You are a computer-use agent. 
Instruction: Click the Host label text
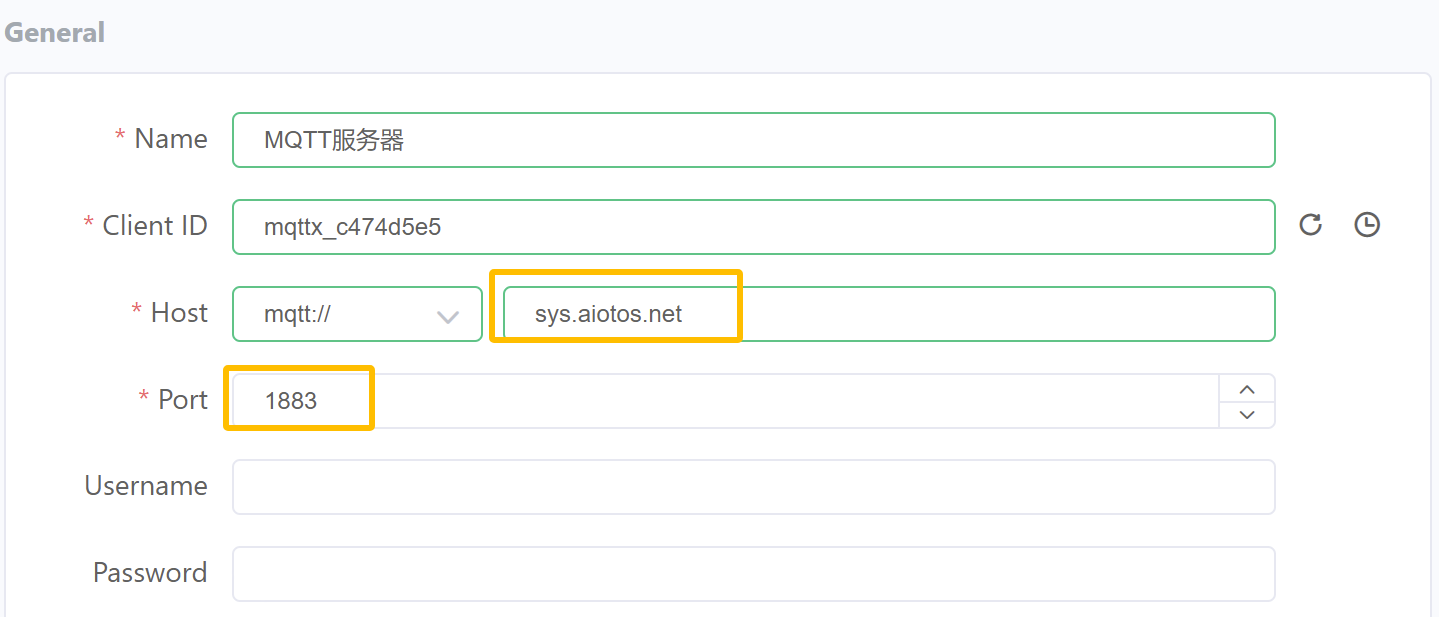tap(179, 313)
